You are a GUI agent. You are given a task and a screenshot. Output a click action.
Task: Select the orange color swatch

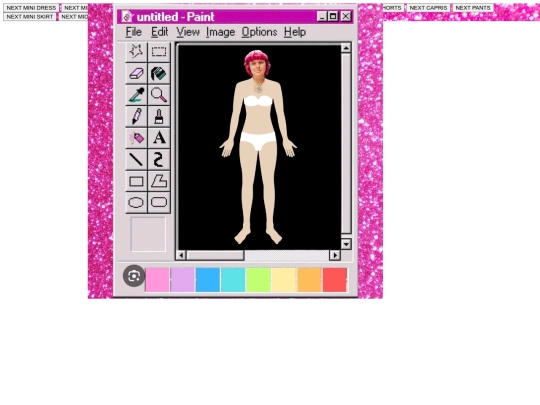pos(309,280)
